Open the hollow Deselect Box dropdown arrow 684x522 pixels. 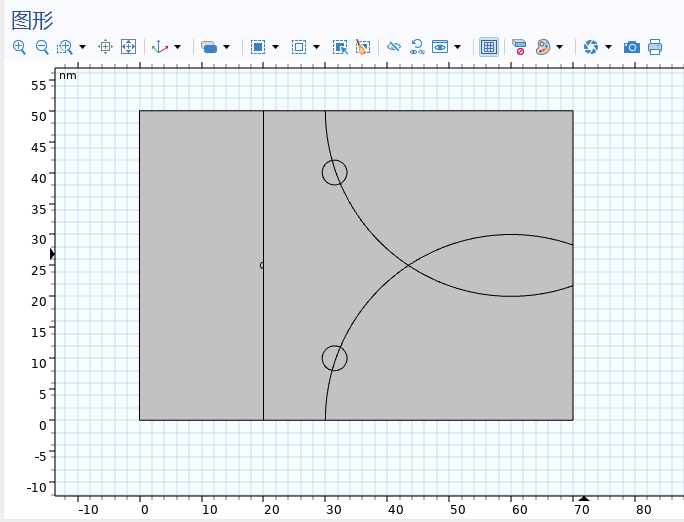click(x=316, y=47)
